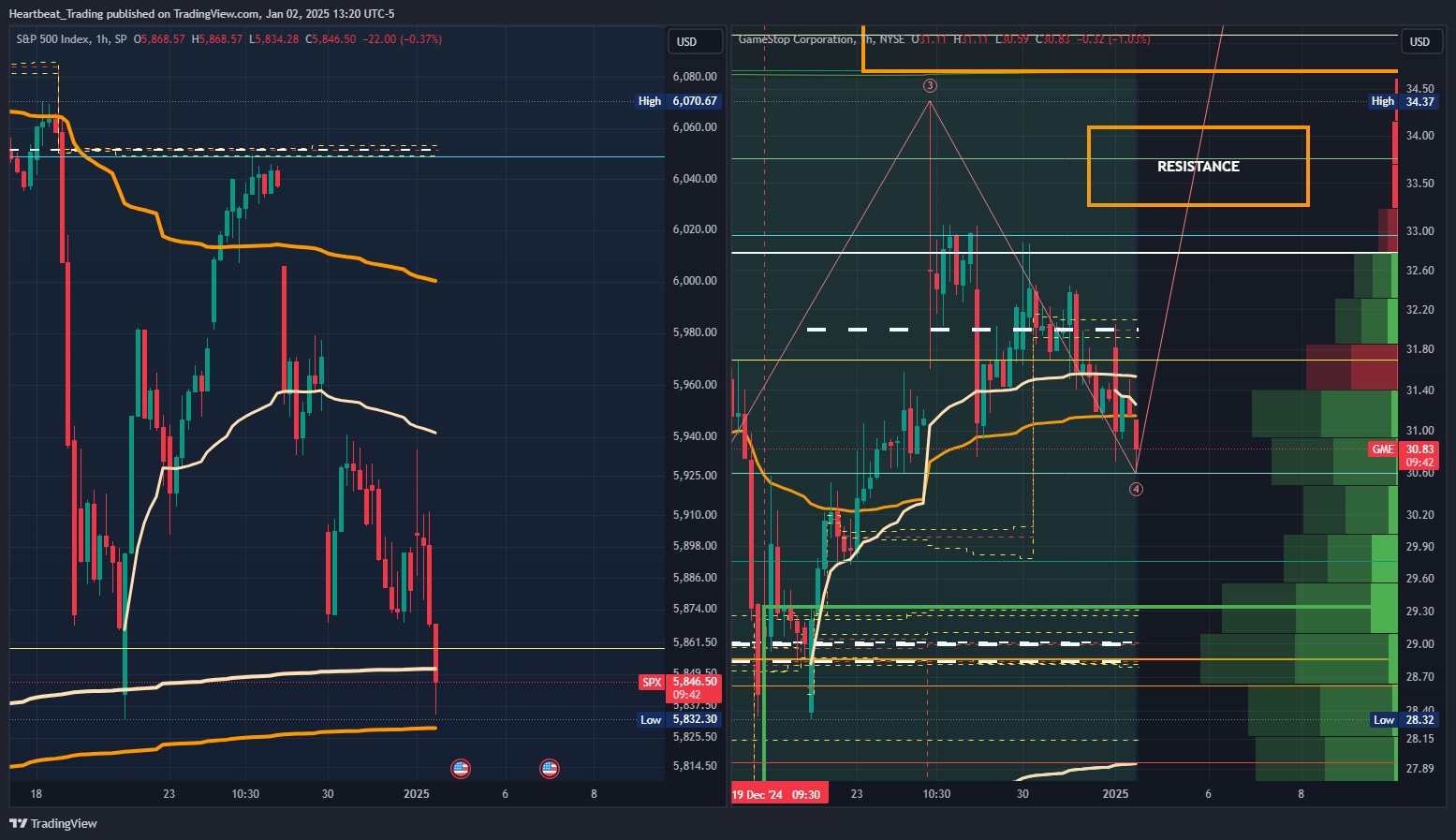Click 6,000.00 on S&P price axis
This screenshot has width=1456, height=840.
coord(695,281)
